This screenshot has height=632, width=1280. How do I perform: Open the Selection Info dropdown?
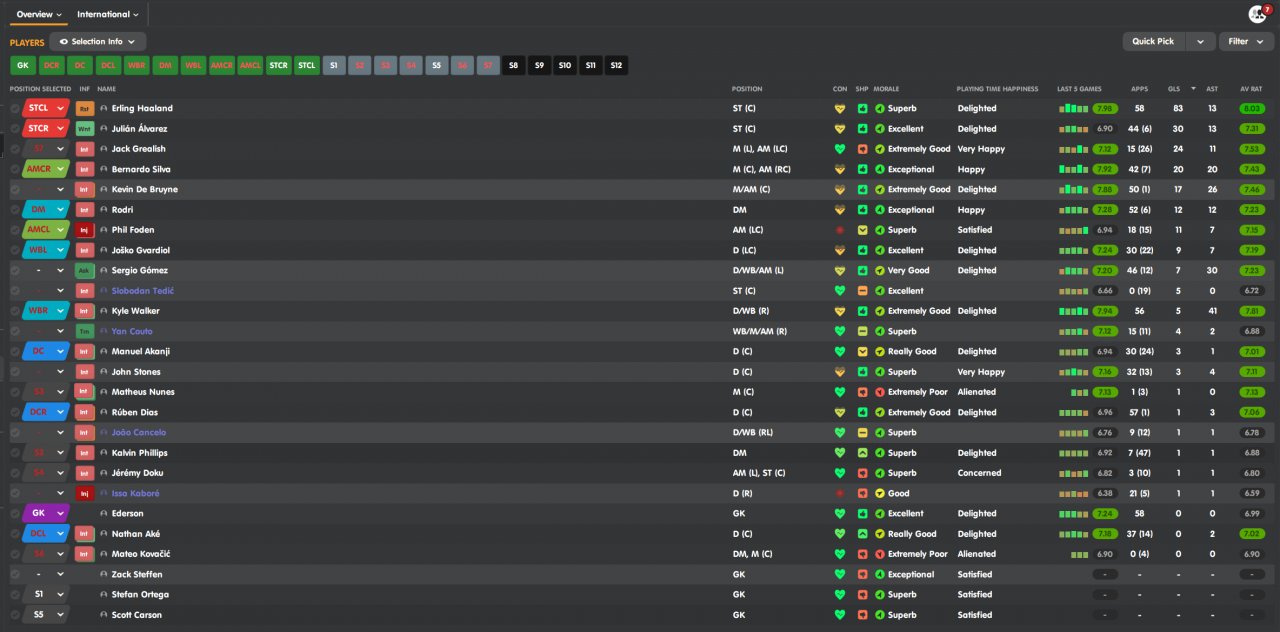click(x=98, y=42)
